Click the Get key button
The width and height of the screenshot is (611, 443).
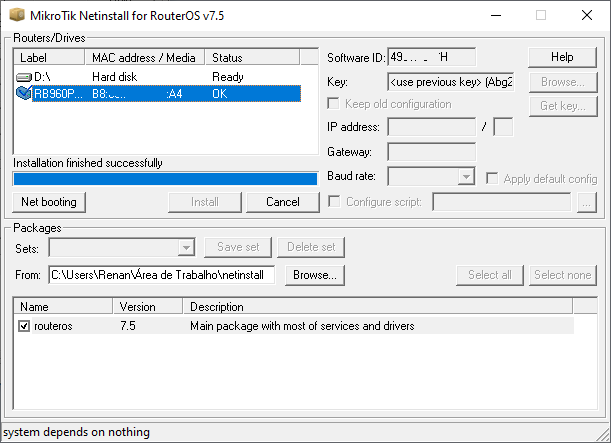click(563, 106)
